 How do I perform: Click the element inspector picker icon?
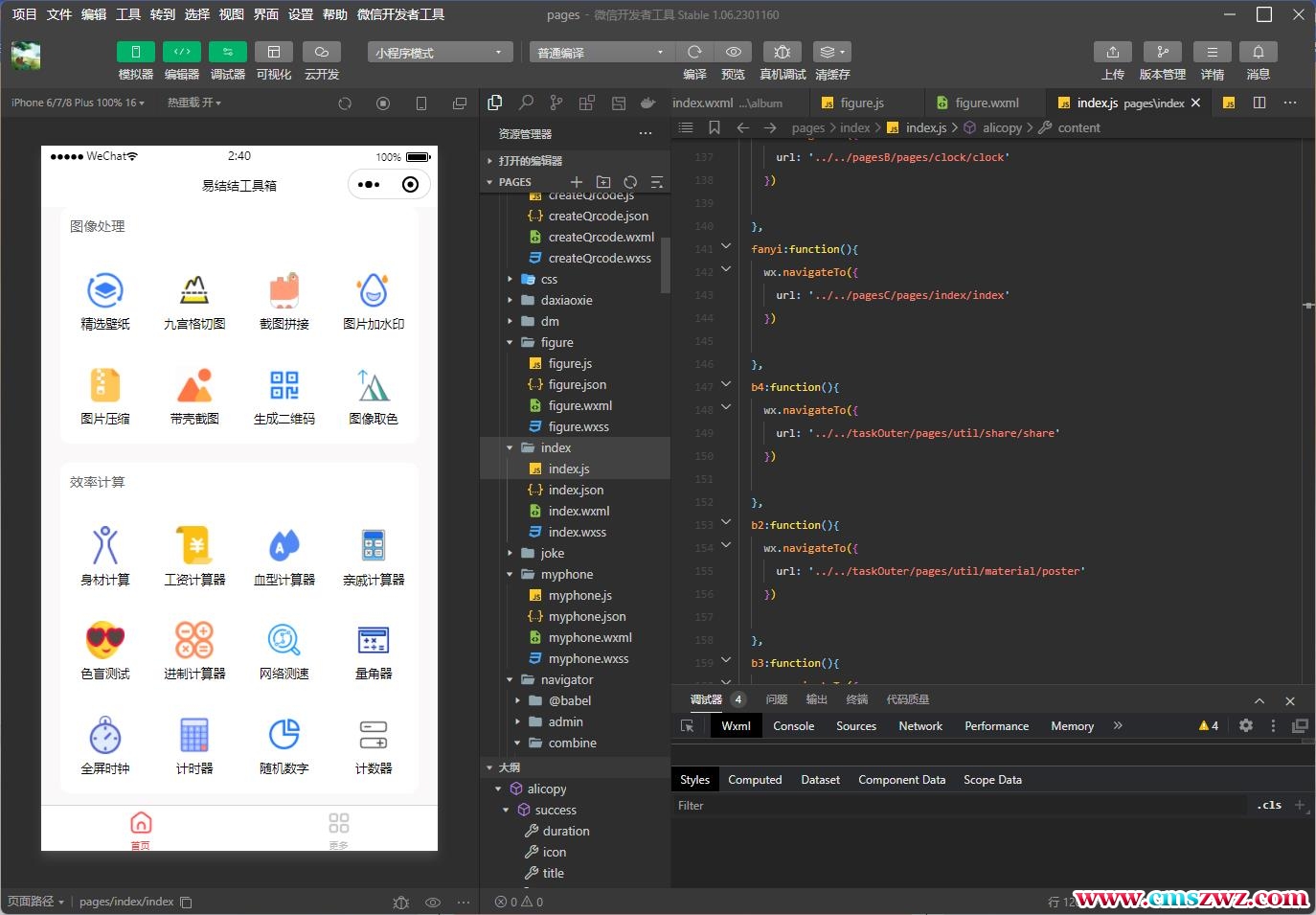pos(687,726)
